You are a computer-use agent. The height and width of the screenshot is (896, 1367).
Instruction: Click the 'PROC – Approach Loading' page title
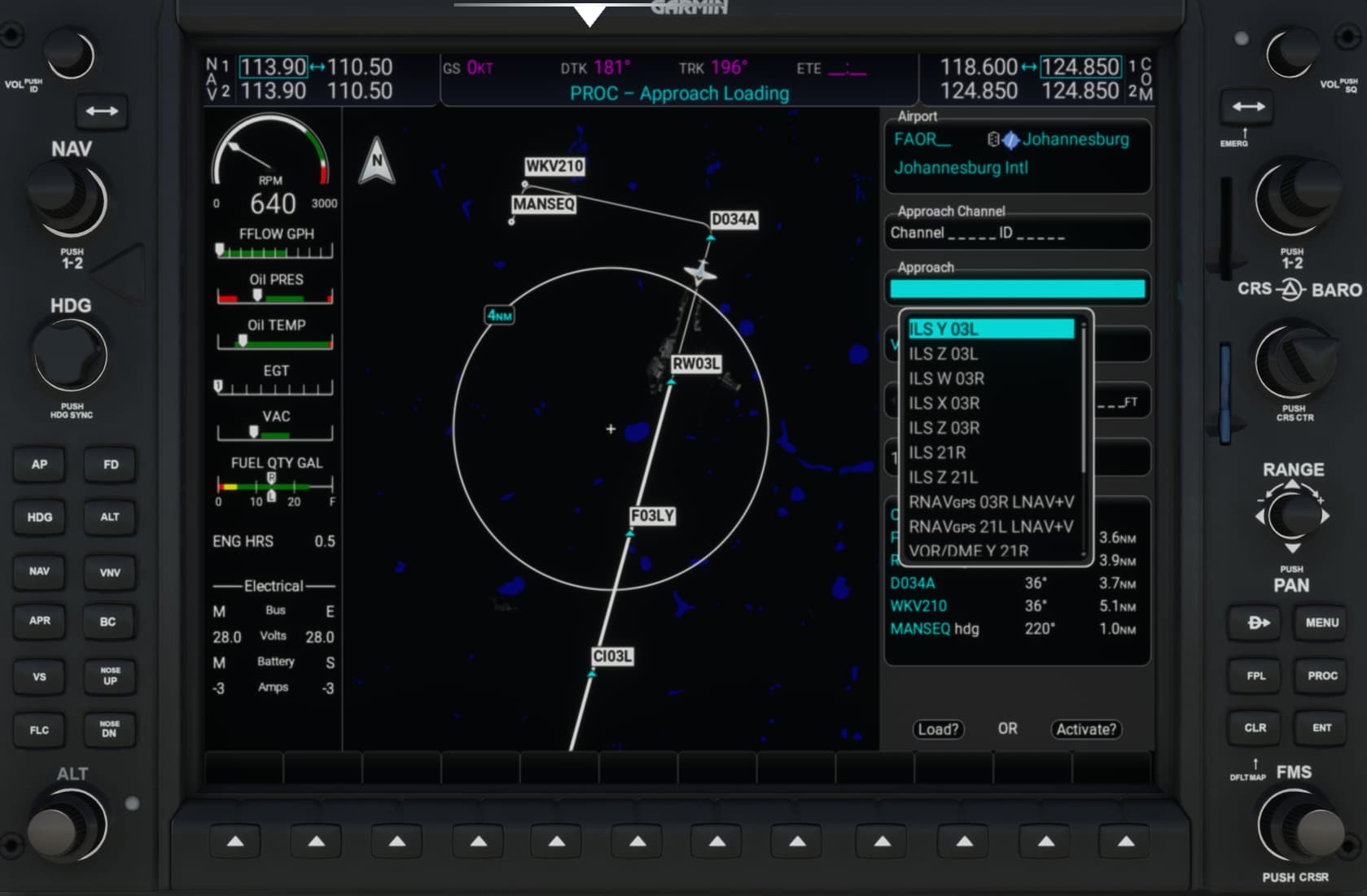click(x=679, y=94)
